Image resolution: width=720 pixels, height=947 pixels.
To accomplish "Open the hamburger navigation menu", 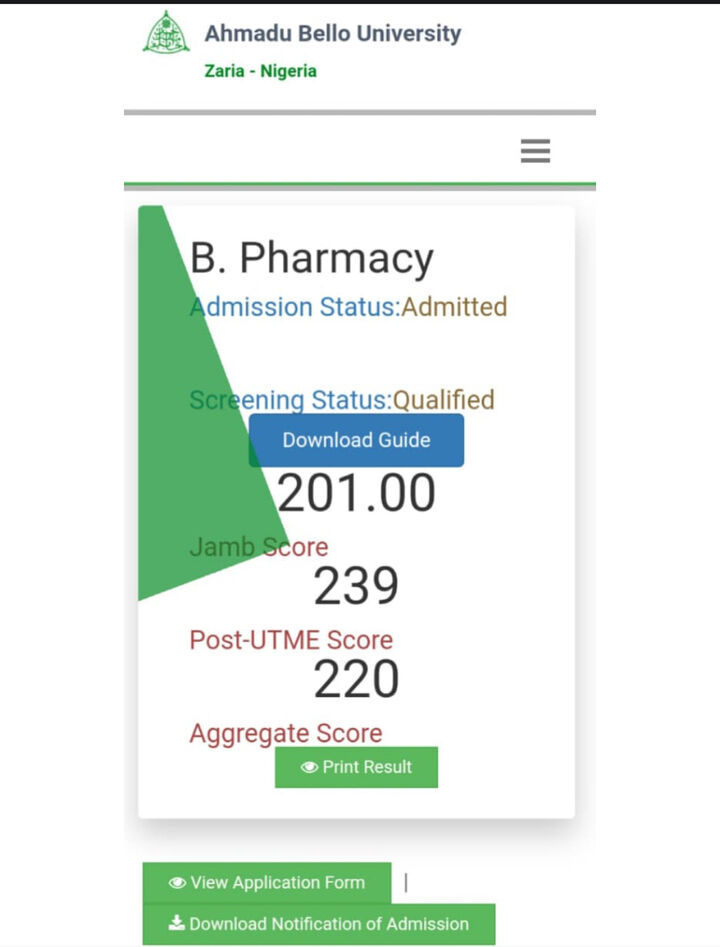I will point(535,151).
